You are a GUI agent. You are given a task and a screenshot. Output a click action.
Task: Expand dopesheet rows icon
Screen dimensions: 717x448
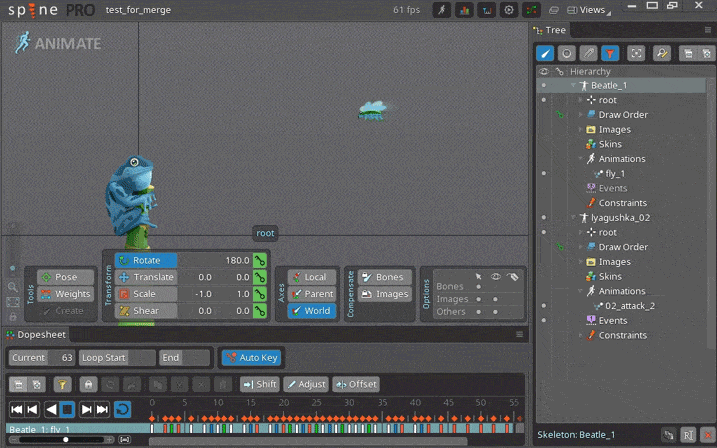[37, 384]
